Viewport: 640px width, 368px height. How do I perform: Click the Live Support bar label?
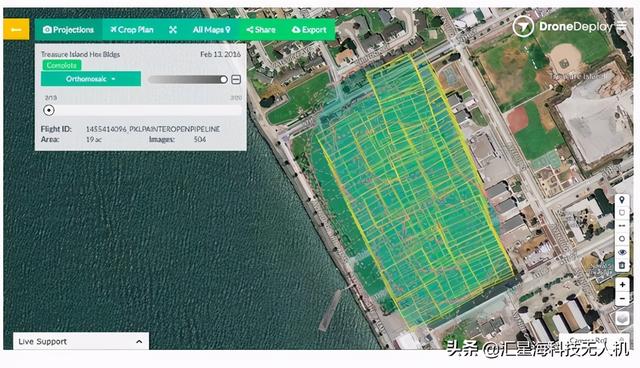click(x=42, y=341)
